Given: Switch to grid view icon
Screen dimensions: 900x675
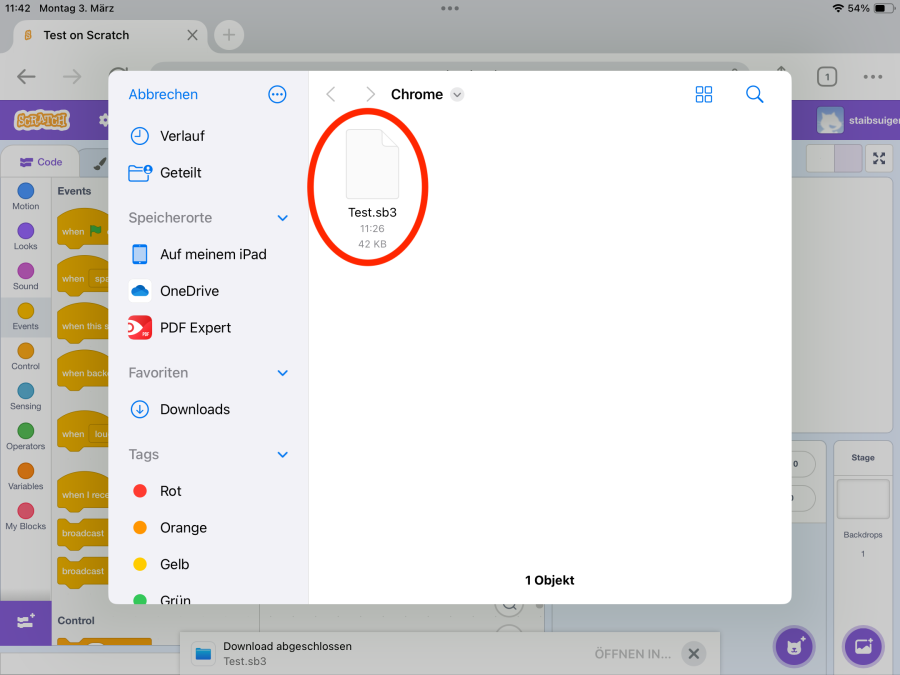Looking at the screenshot, I should click(704, 94).
